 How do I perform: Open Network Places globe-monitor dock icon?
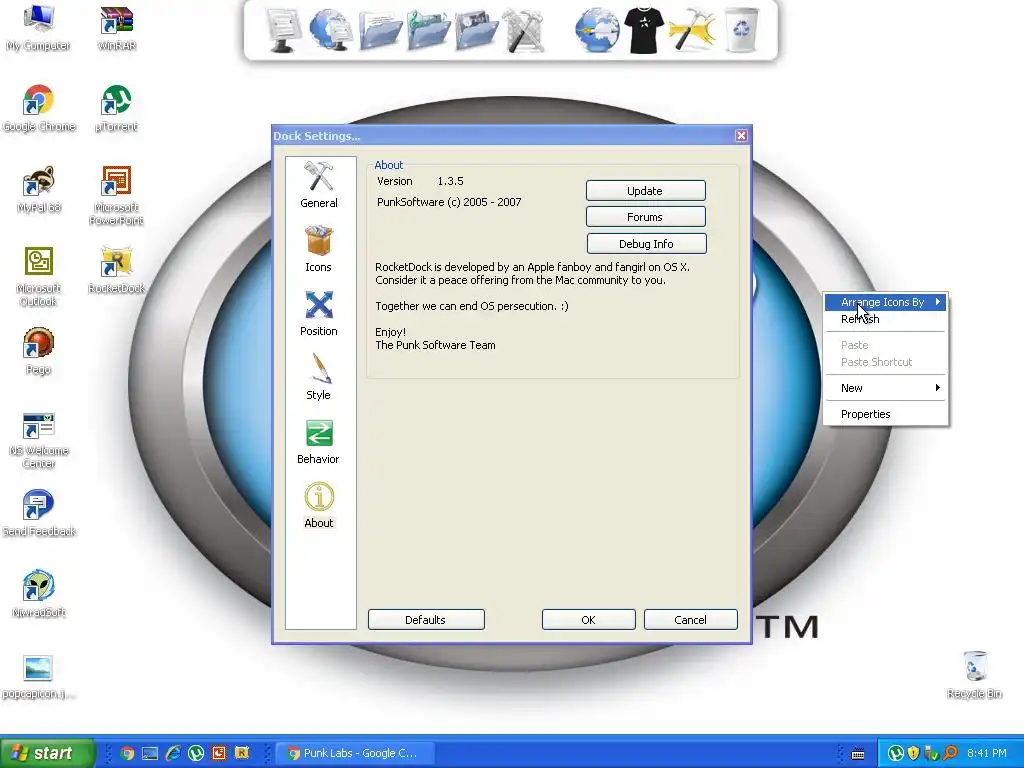pyautogui.click(x=331, y=30)
